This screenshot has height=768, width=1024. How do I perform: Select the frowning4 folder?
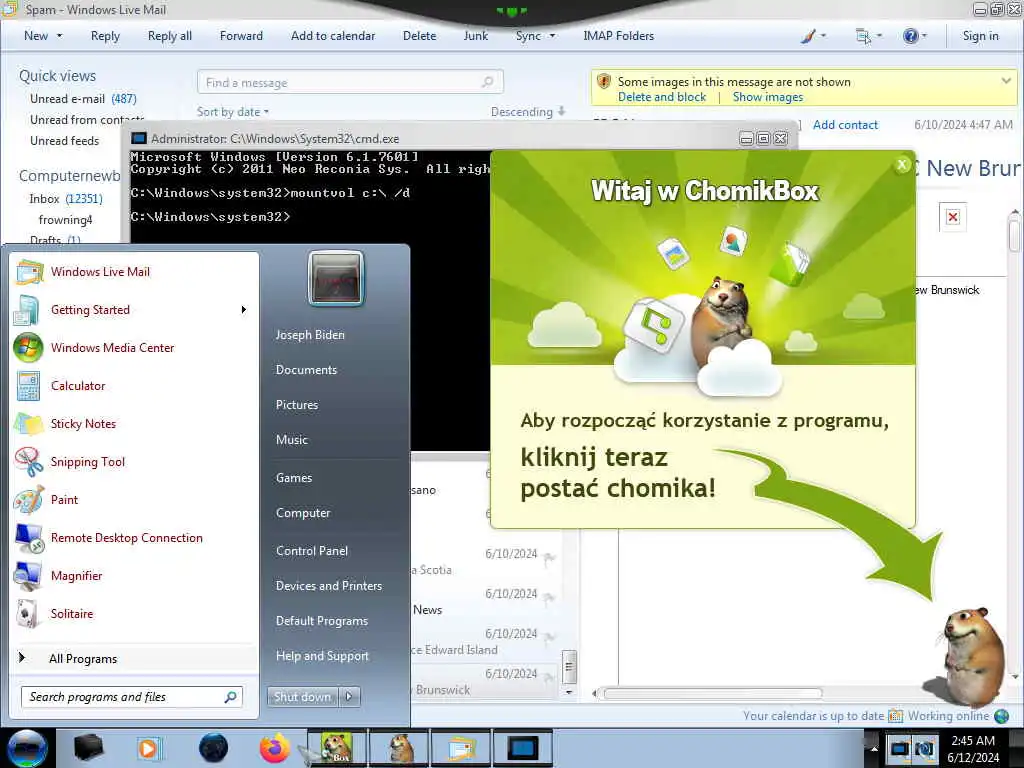pos(65,219)
